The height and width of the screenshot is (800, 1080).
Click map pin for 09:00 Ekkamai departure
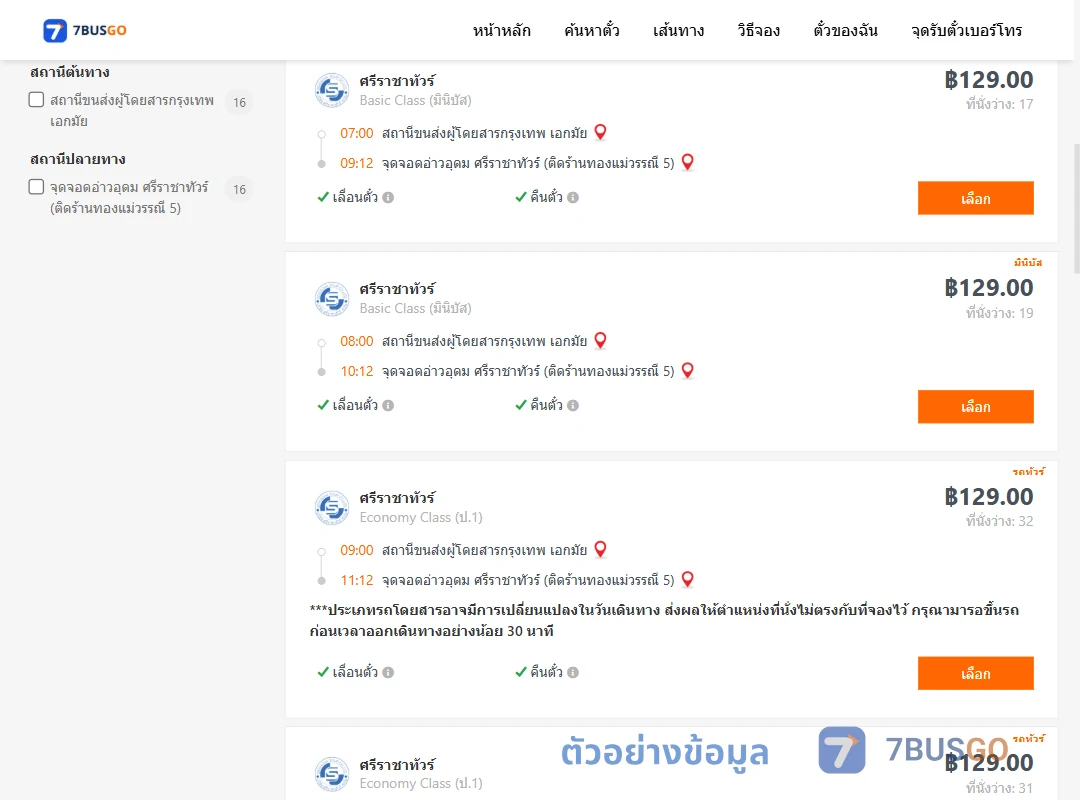pyautogui.click(x=601, y=548)
